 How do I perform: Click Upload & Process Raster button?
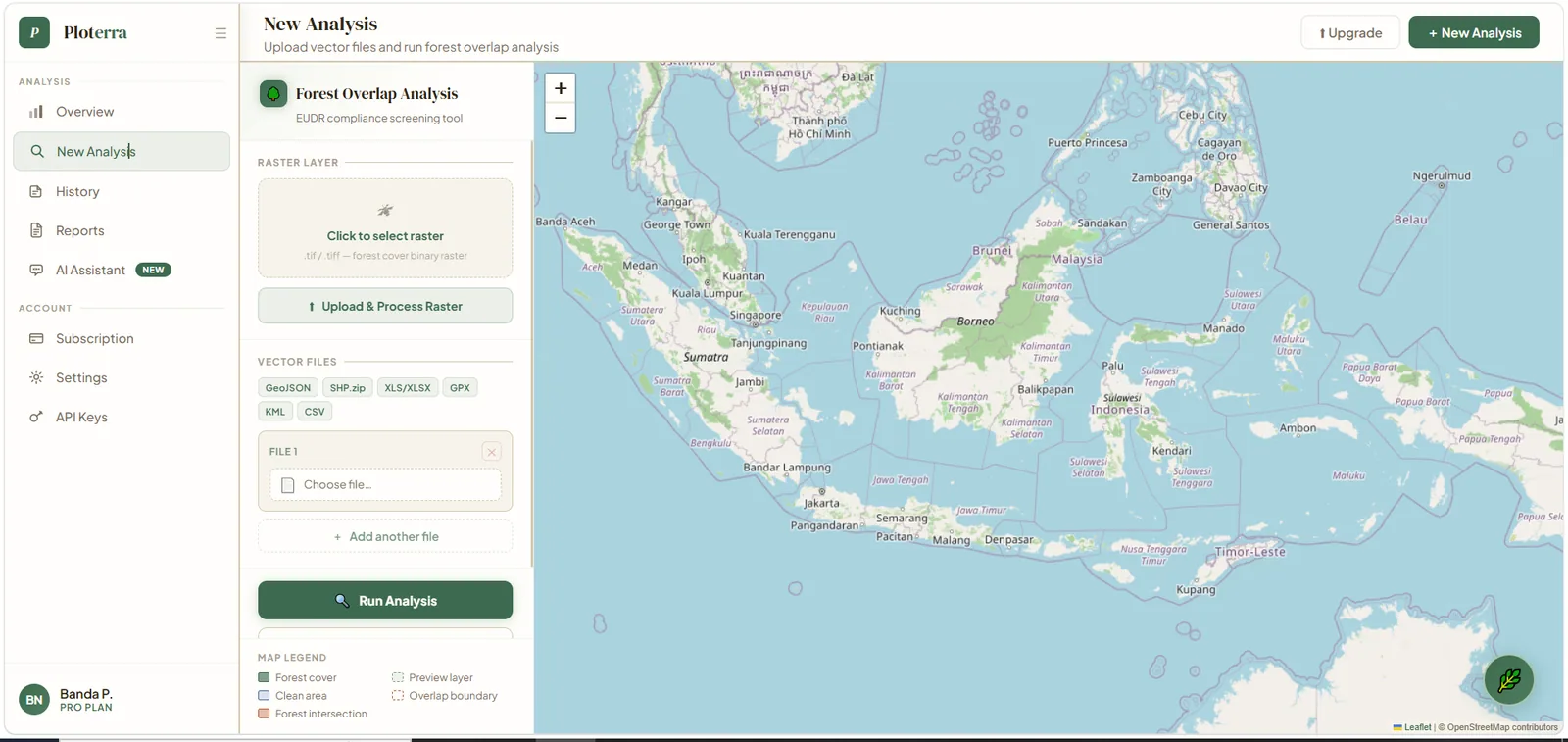click(x=385, y=306)
